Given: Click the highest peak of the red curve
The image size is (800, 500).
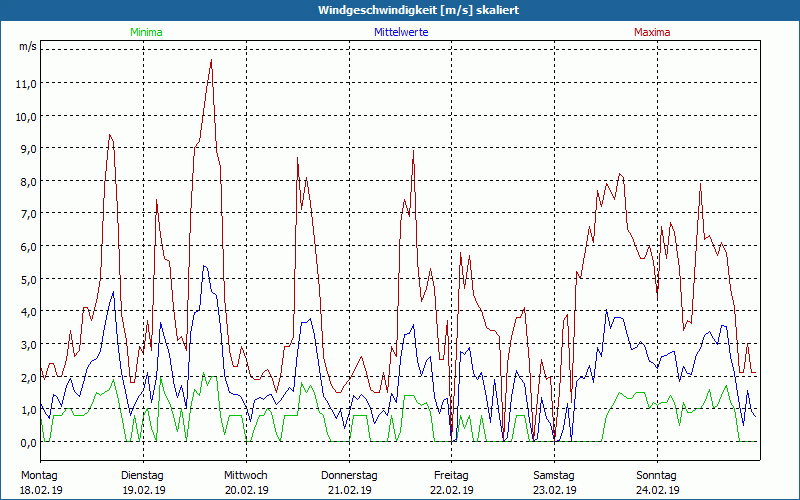Looking at the screenshot, I should (211, 61).
